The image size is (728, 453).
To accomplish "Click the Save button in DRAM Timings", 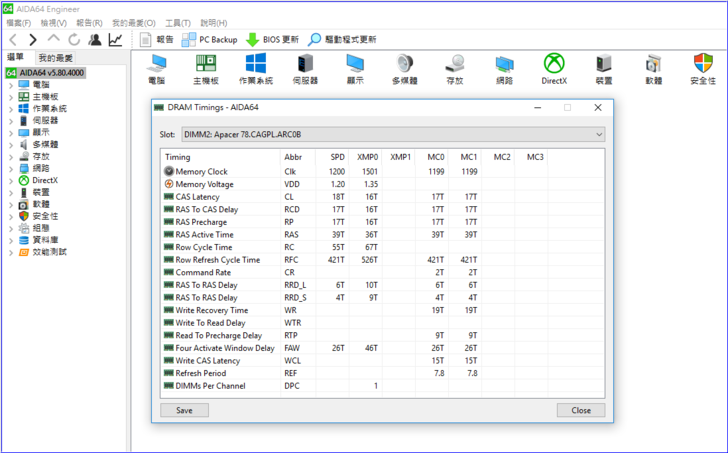I will coord(184,410).
